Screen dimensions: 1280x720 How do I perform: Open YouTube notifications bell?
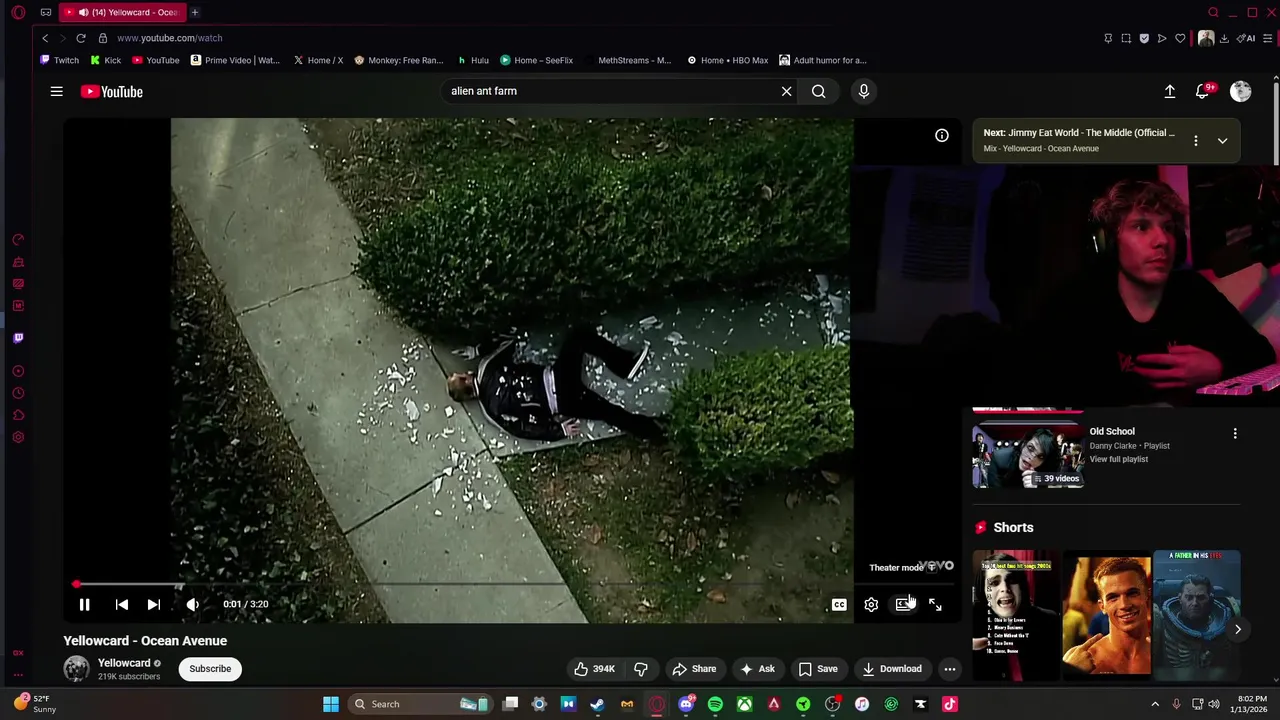[x=1203, y=91]
